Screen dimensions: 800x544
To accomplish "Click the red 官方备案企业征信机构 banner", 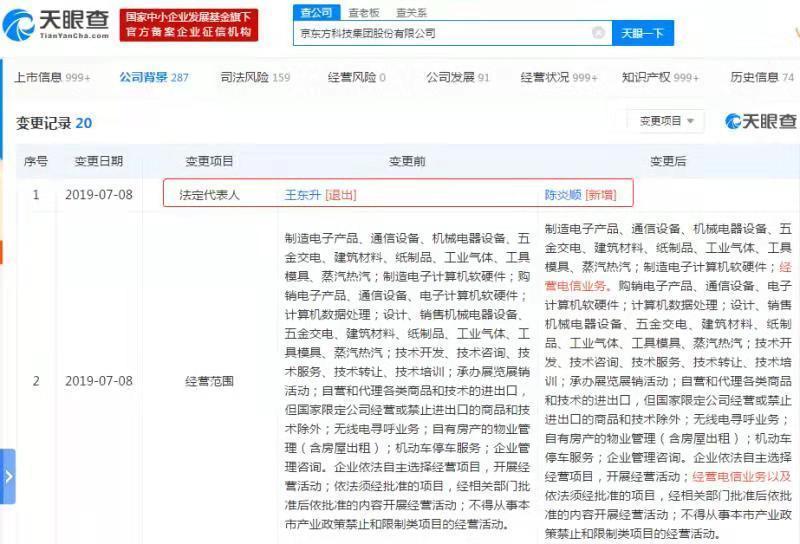I will pyautogui.click(x=189, y=24).
